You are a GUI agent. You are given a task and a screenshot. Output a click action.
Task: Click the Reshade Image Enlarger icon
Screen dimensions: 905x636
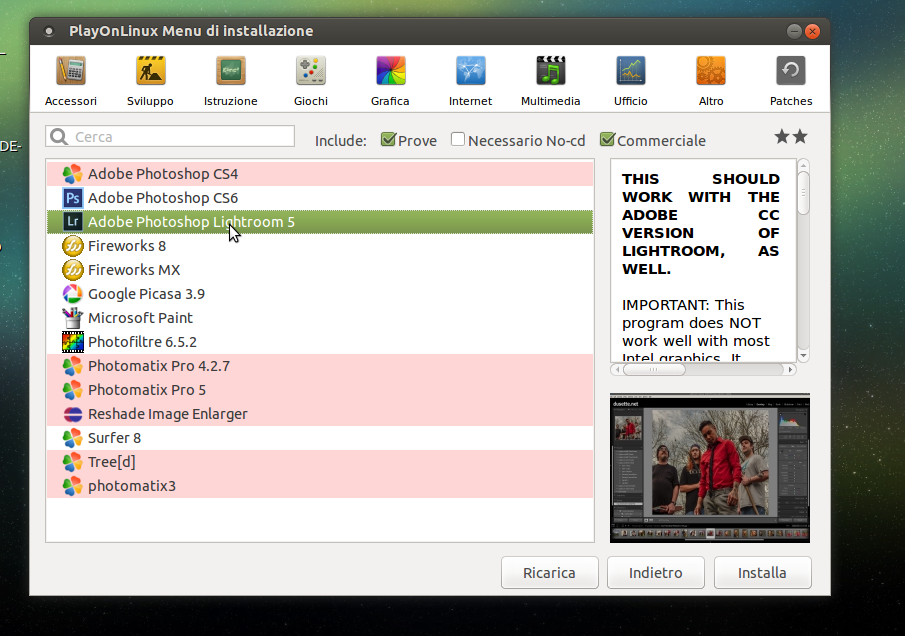73,414
